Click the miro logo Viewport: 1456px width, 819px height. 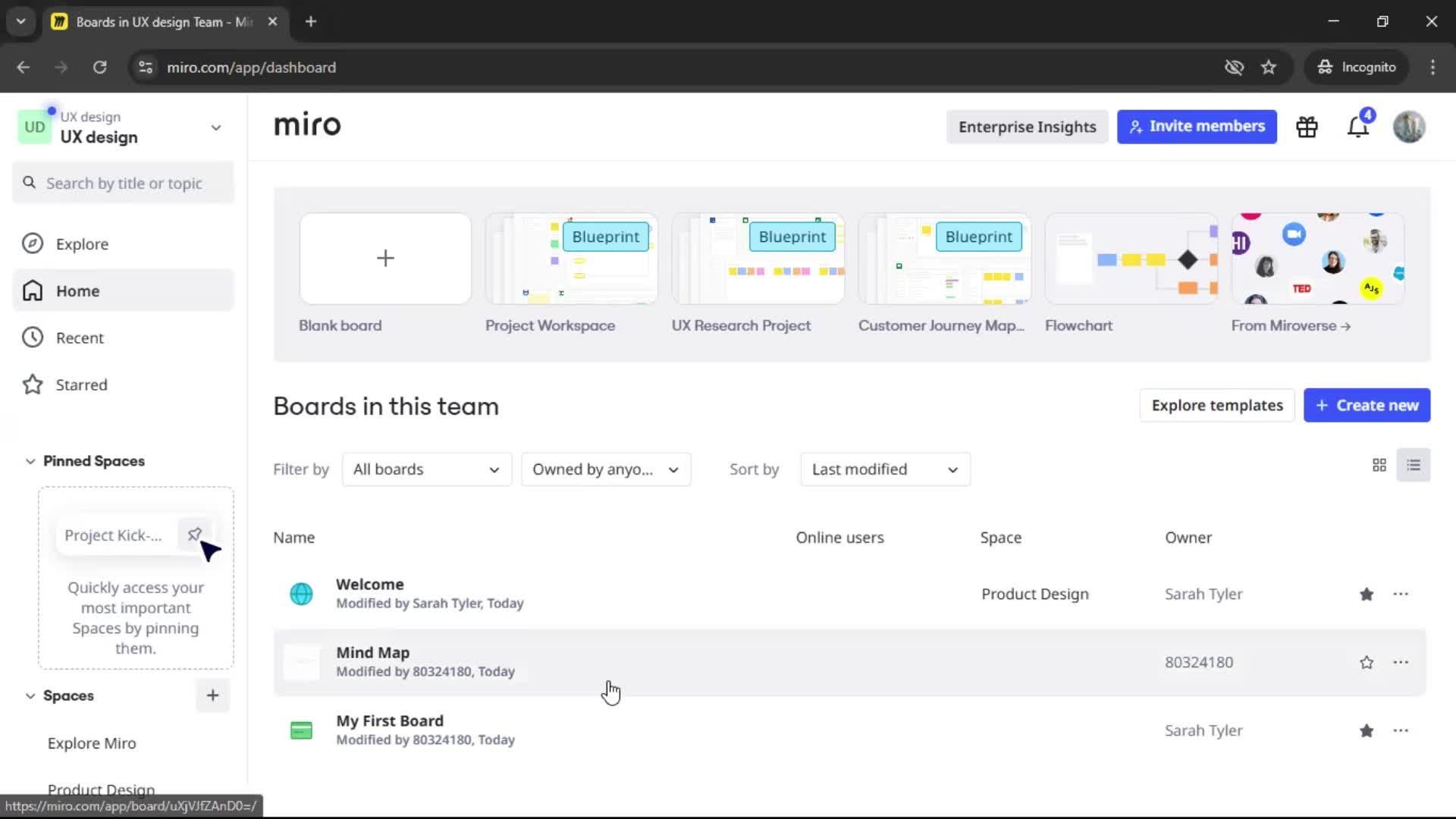(x=307, y=125)
